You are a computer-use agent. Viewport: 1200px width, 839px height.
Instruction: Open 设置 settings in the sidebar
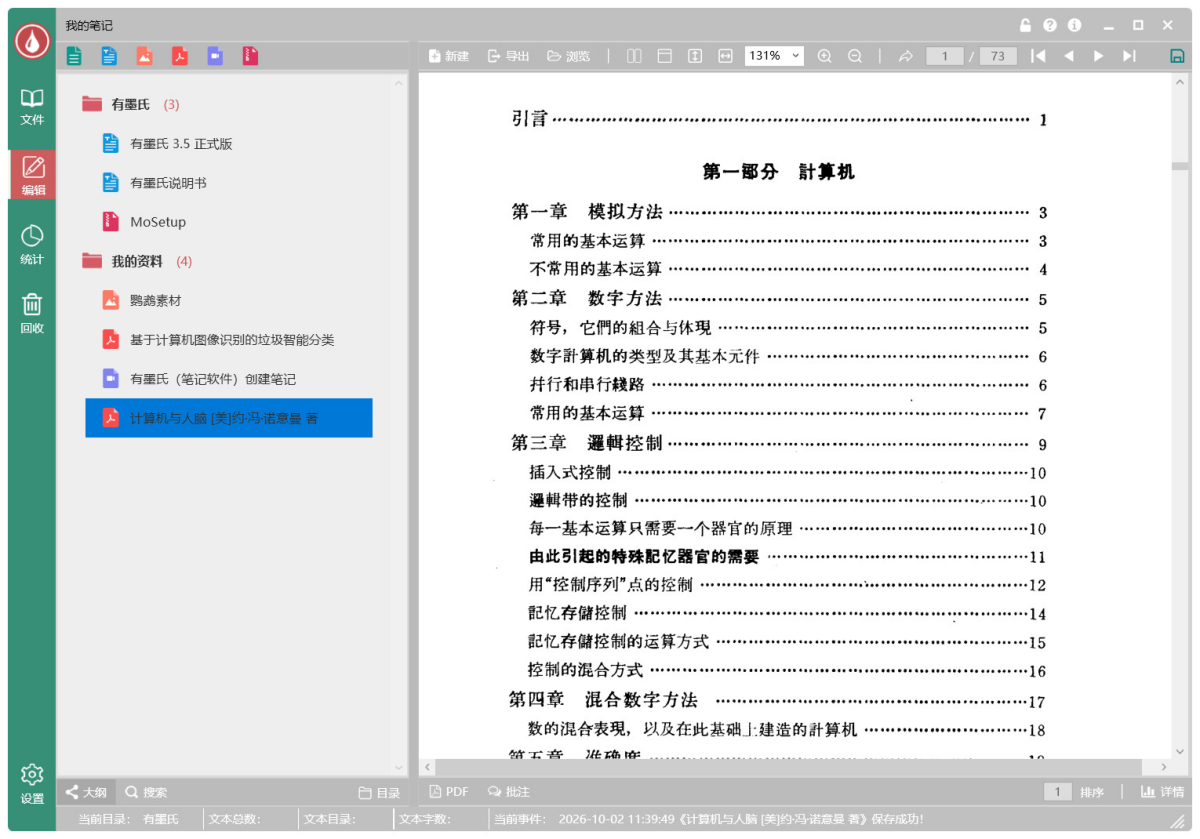32,784
